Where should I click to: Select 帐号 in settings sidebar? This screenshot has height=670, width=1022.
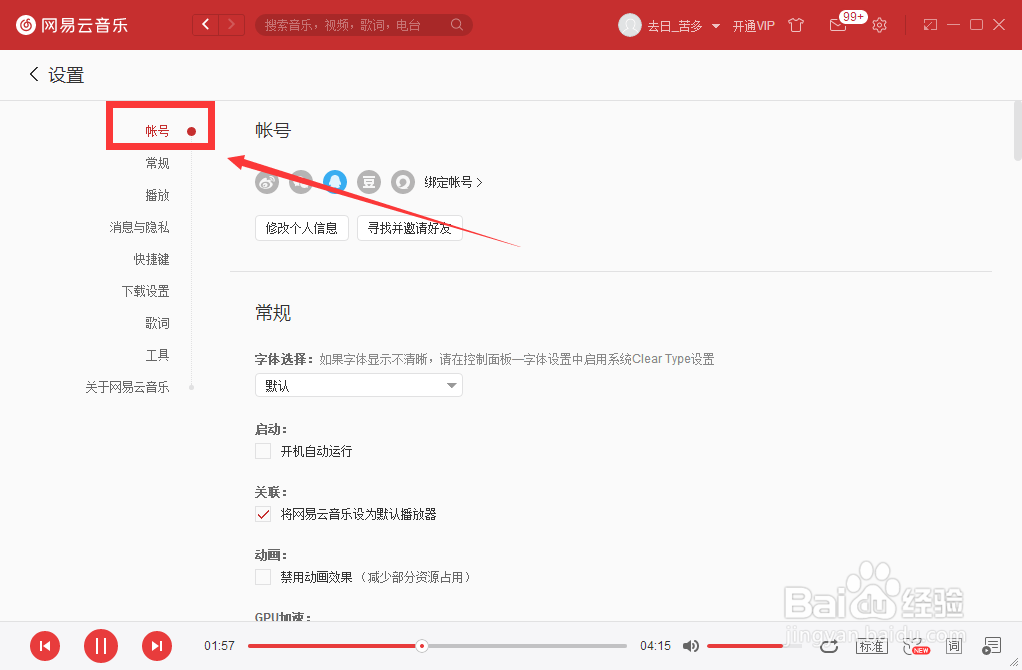coord(157,131)
